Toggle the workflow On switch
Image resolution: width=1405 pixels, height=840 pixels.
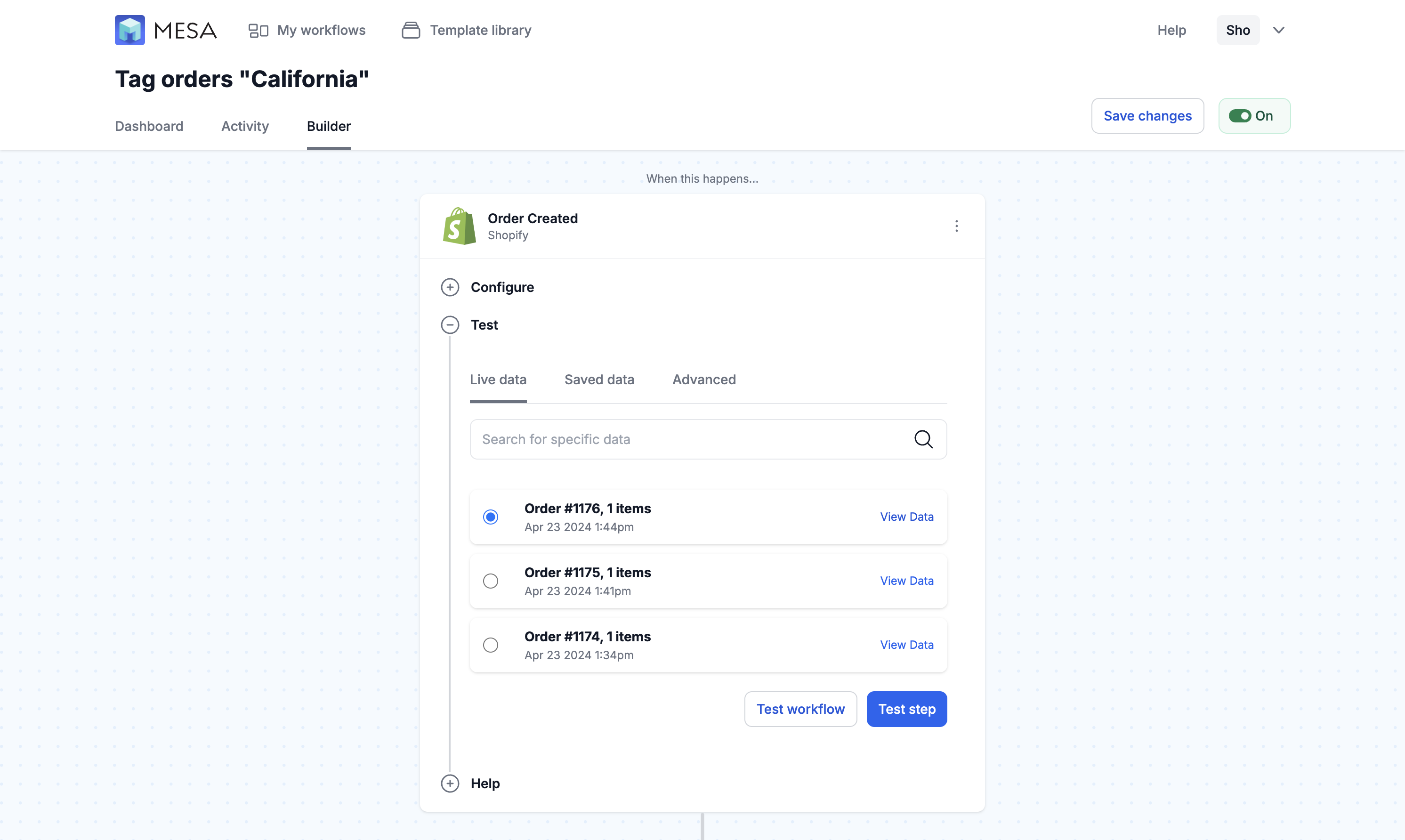click(x=1240, y=116)
